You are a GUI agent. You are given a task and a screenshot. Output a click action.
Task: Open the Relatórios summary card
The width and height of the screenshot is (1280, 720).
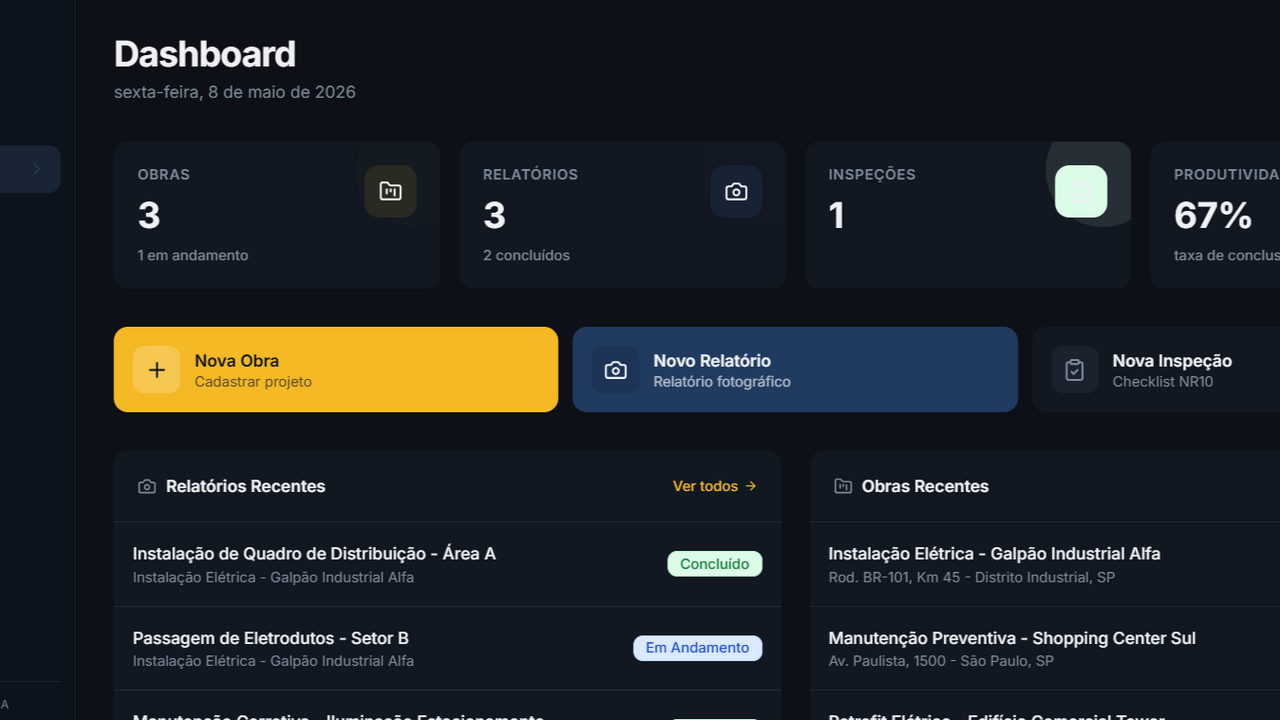coord(622,215)
